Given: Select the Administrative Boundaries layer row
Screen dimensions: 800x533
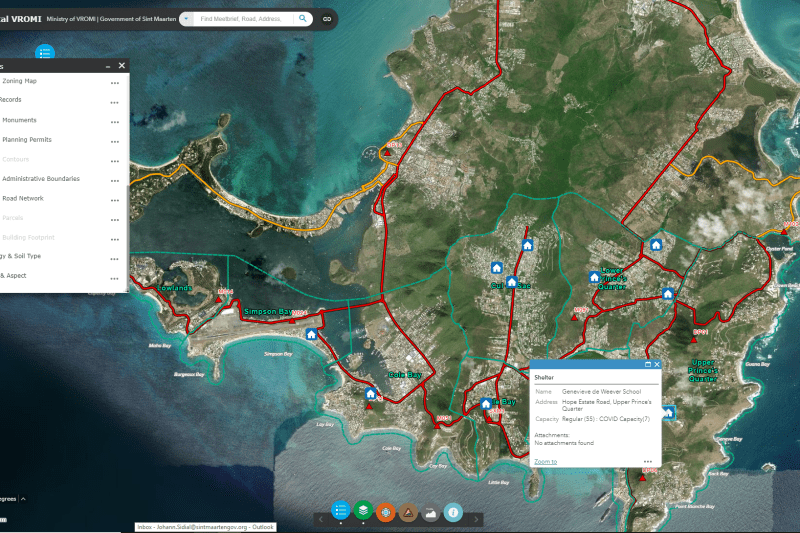Looking at the screenshot, I should click(x=61, y=179).
